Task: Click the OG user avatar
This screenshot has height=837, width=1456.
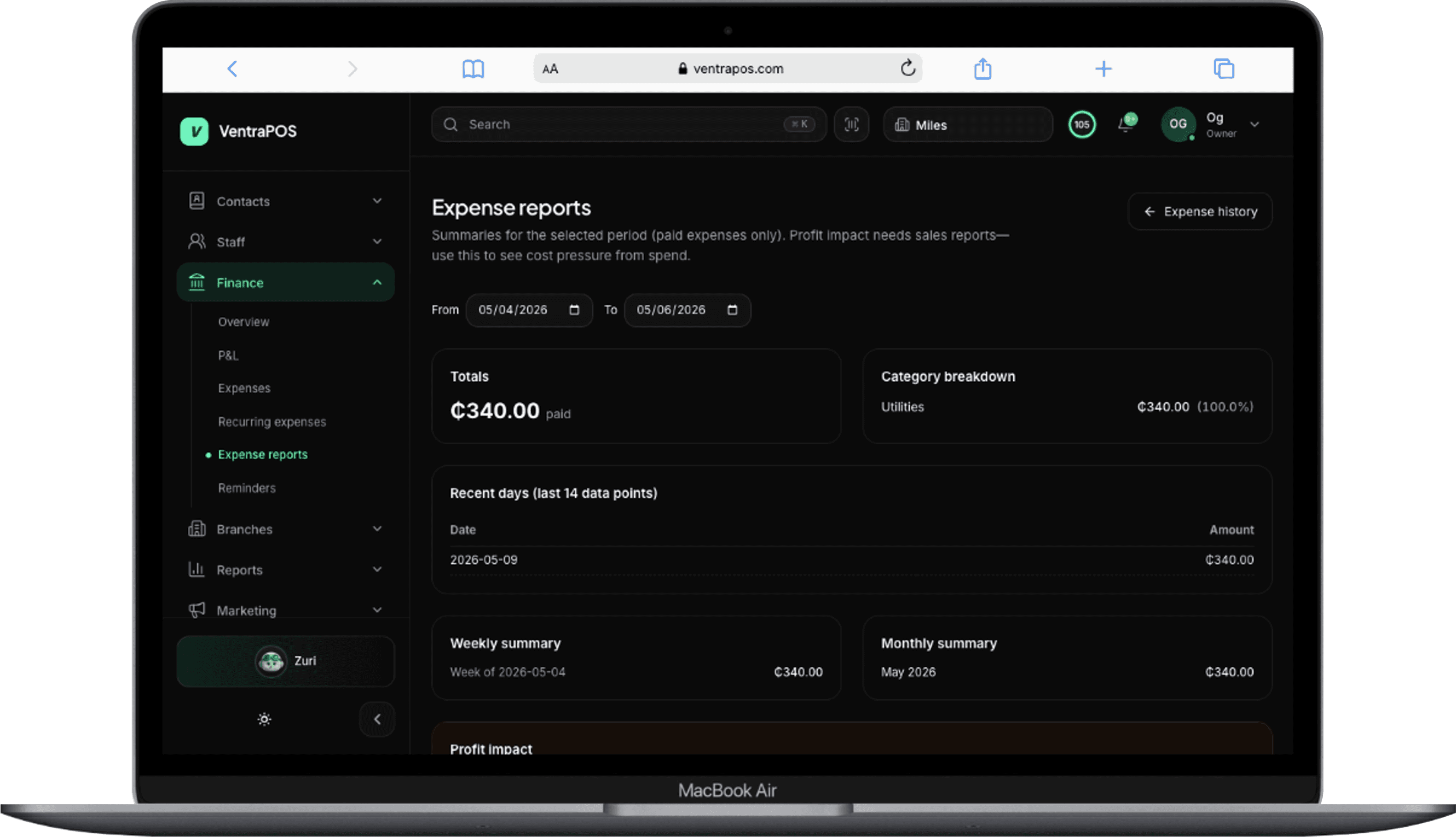Action: coord(1178,124)
